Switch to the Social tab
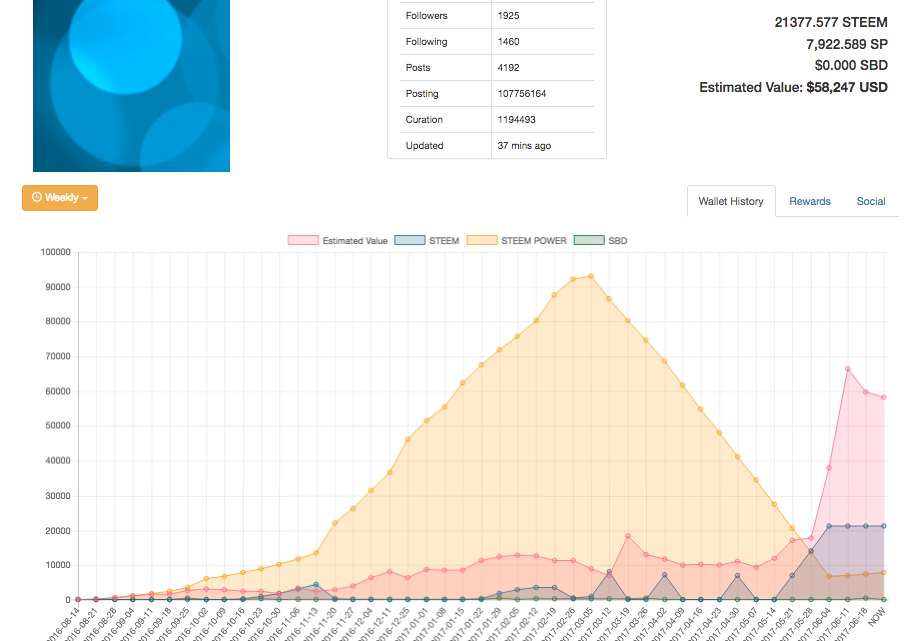Viewport: 919px width, 641px height. [x=870, y=201]
